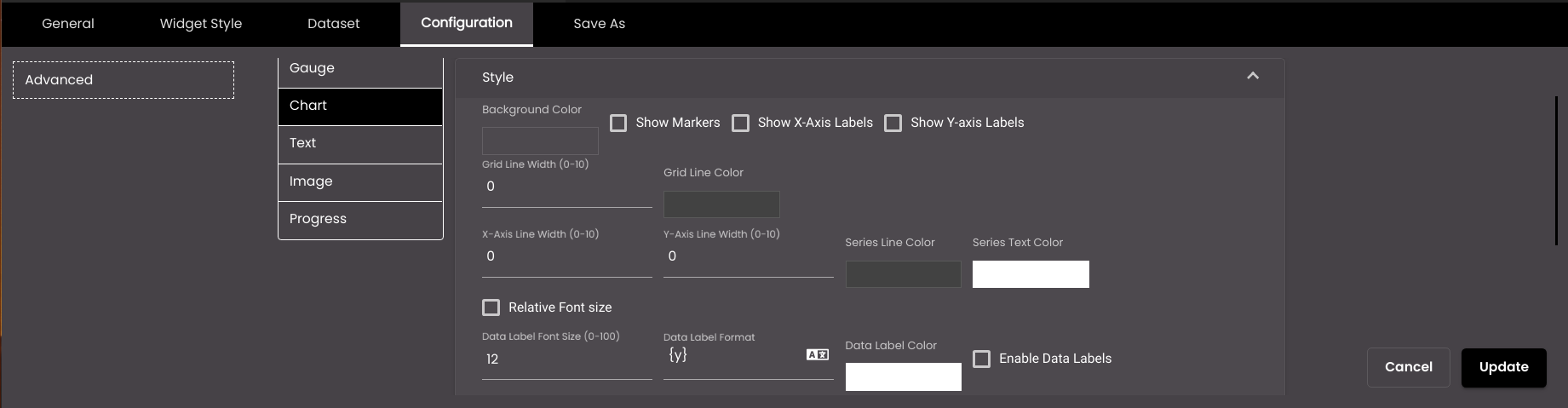Image resolution: width=1568 pixels, height=408 pixels.
Task: Choose Text in the widget list
Action: 360,144
